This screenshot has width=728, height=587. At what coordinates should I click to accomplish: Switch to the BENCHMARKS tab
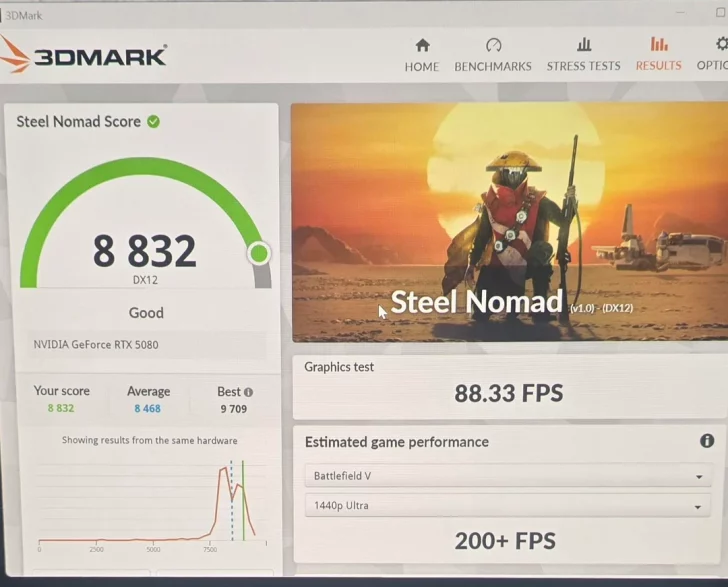pos(493,67)
